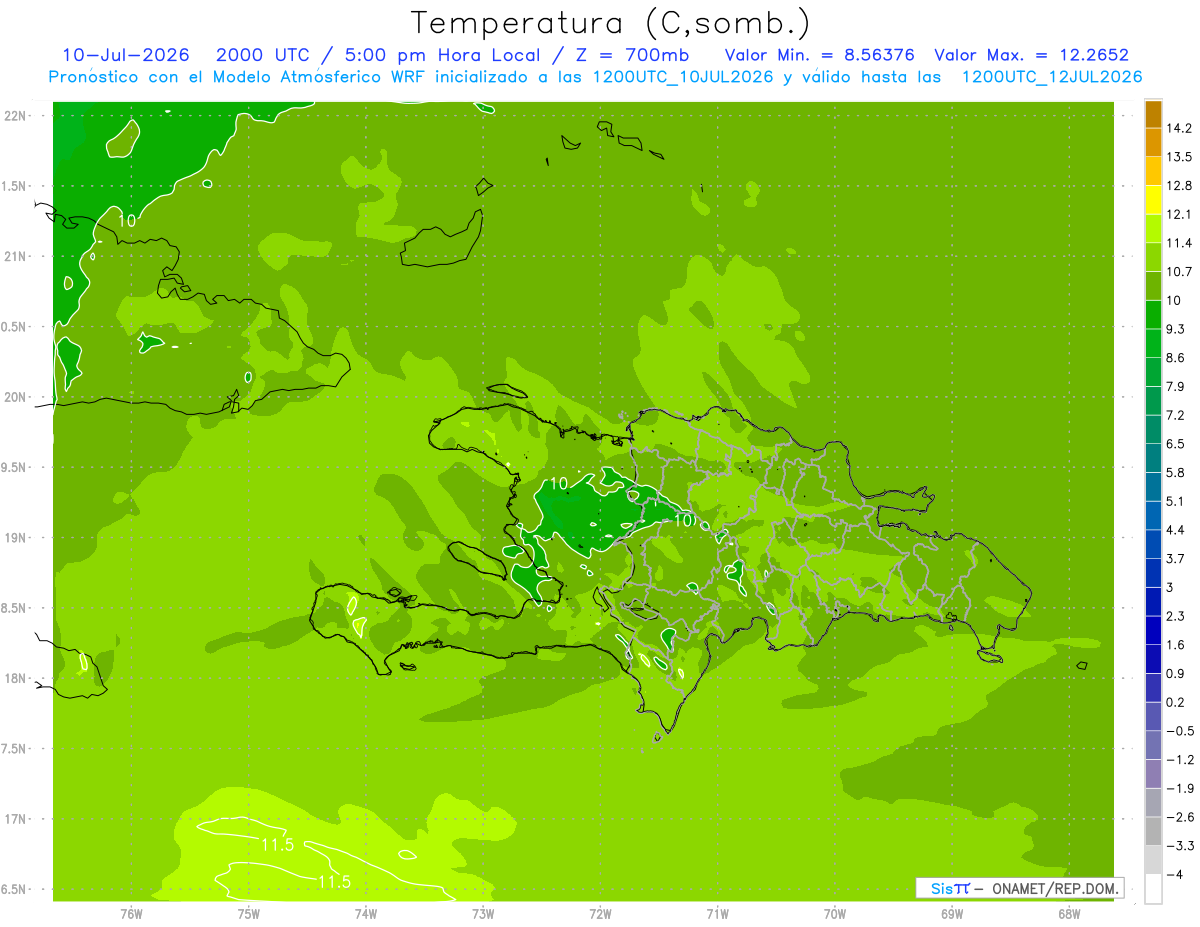
Task: Click colorbar value '4.4'
Action: [1176, 530]
